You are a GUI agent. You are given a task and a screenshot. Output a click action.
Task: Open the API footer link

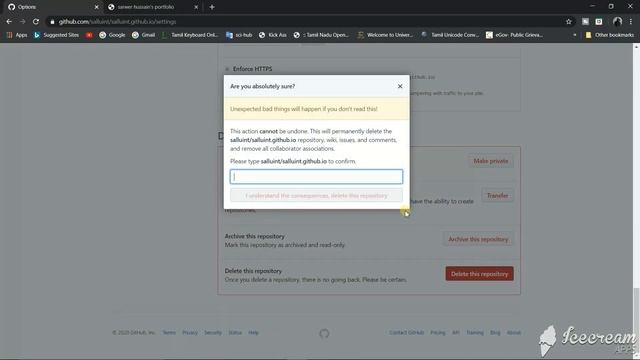pyautogui.click(x=456, y=333)
